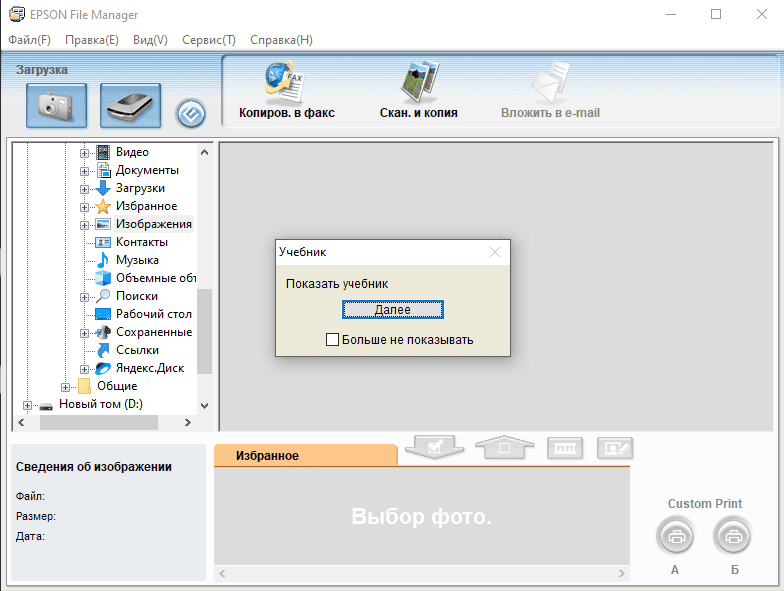Viewport: 784px width, 591px height.
Task: Click the Избранное star icon
Action: pyautogui.click(x=103, y=206)
